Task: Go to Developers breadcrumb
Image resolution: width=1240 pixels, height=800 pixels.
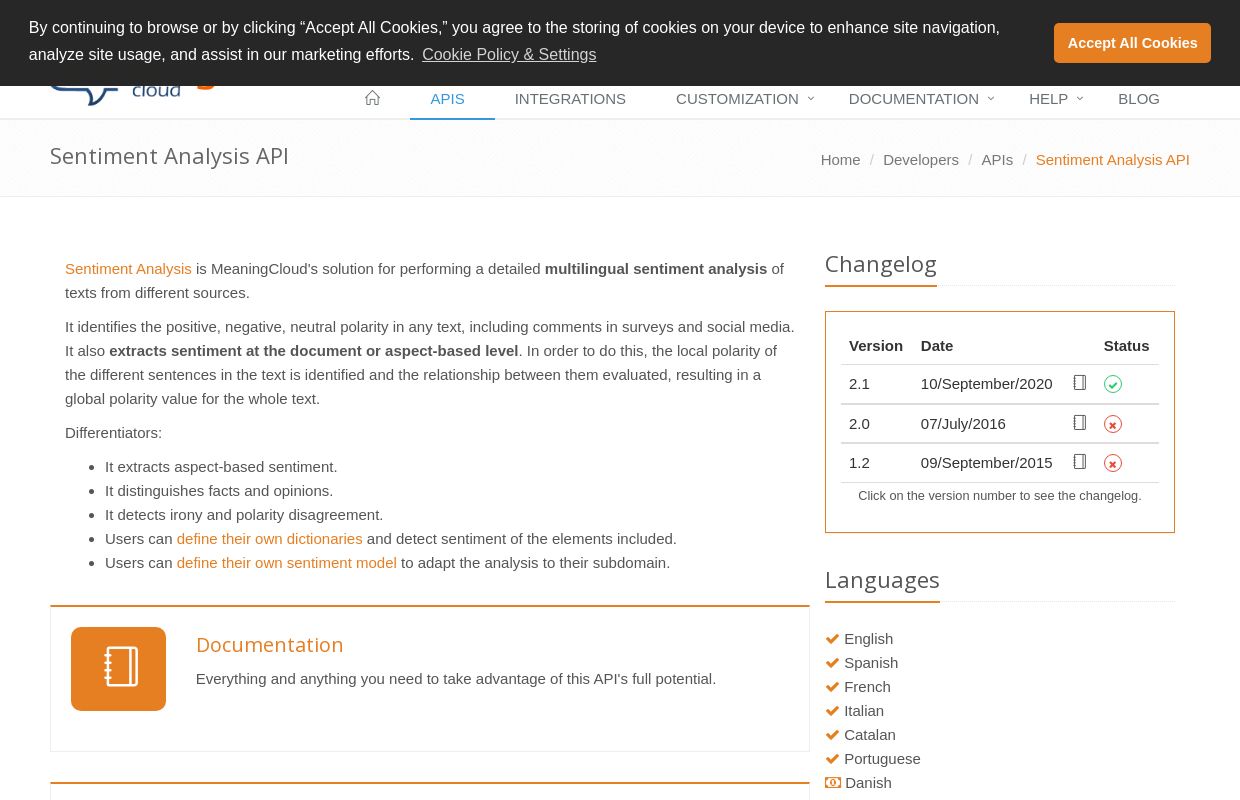Action: coord(920,159)
